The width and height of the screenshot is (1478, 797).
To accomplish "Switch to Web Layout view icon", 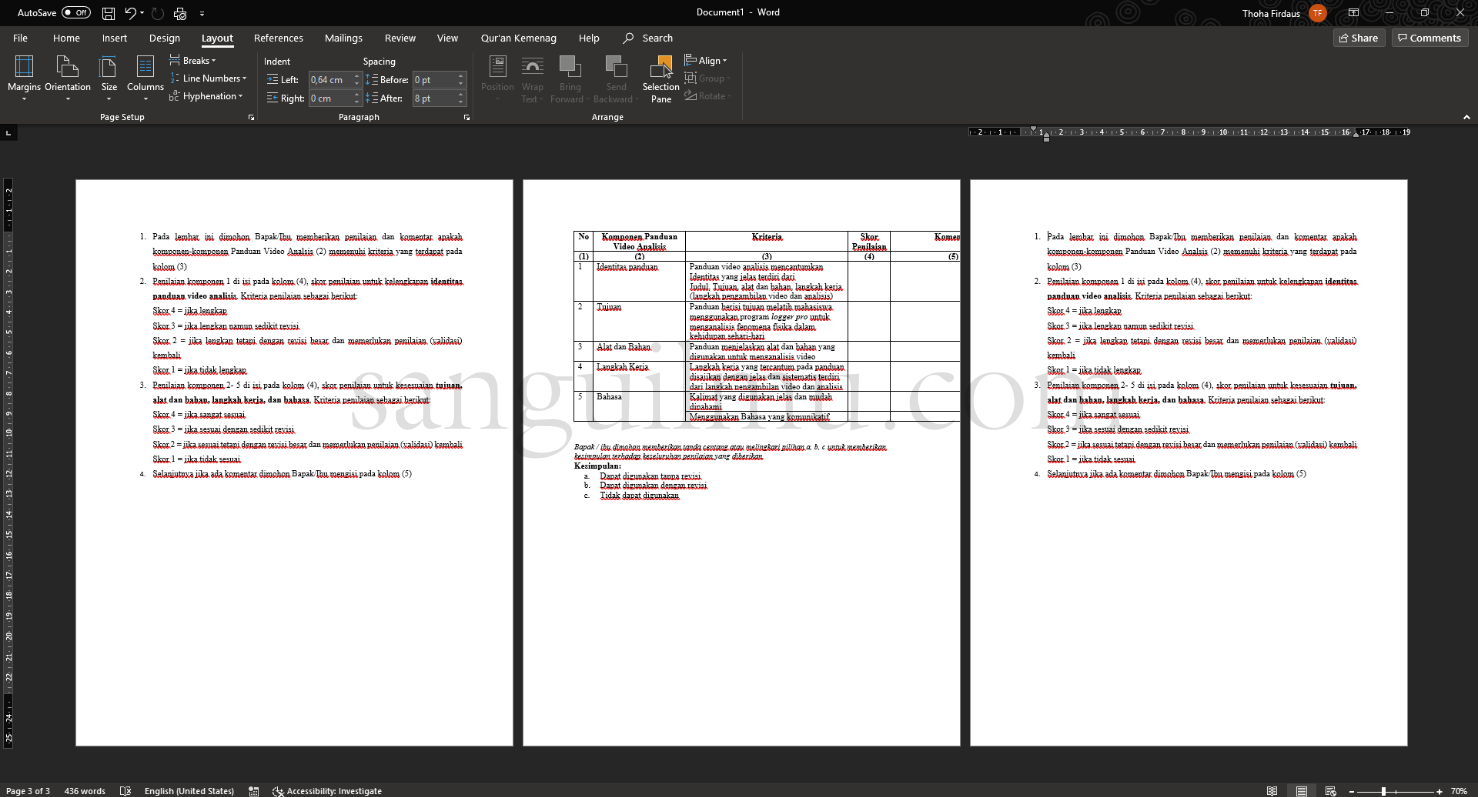I will [1329, 790].
